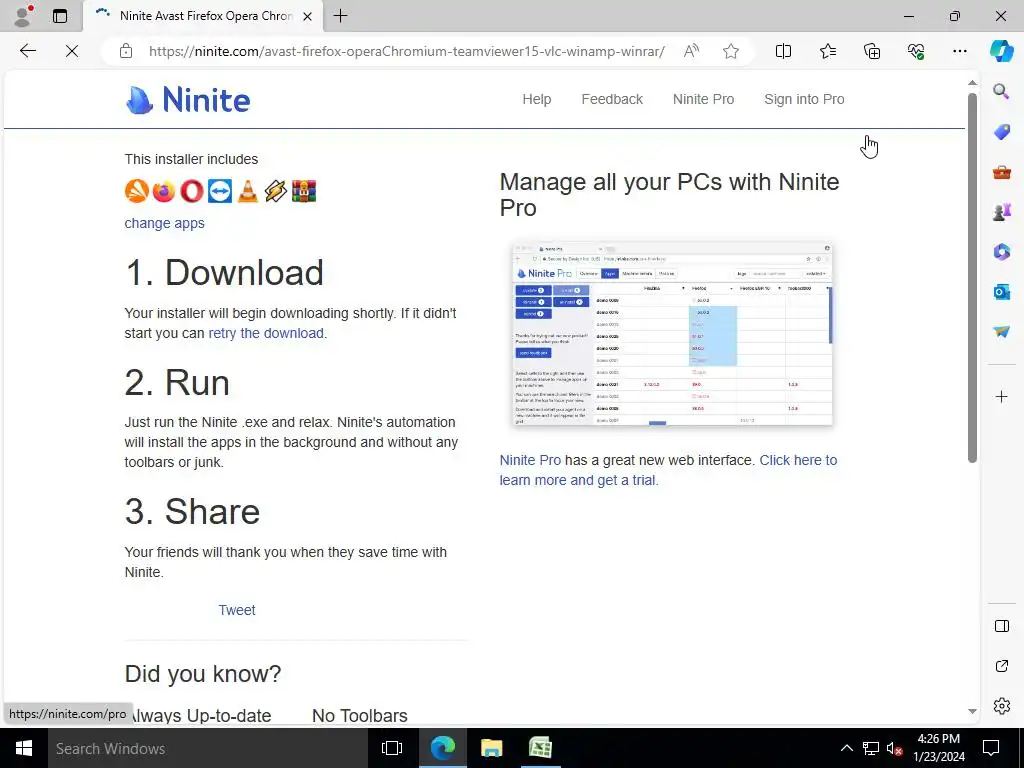Add a sidebar app with plus
This screenshot has height=768, width=1024.
1001,396
